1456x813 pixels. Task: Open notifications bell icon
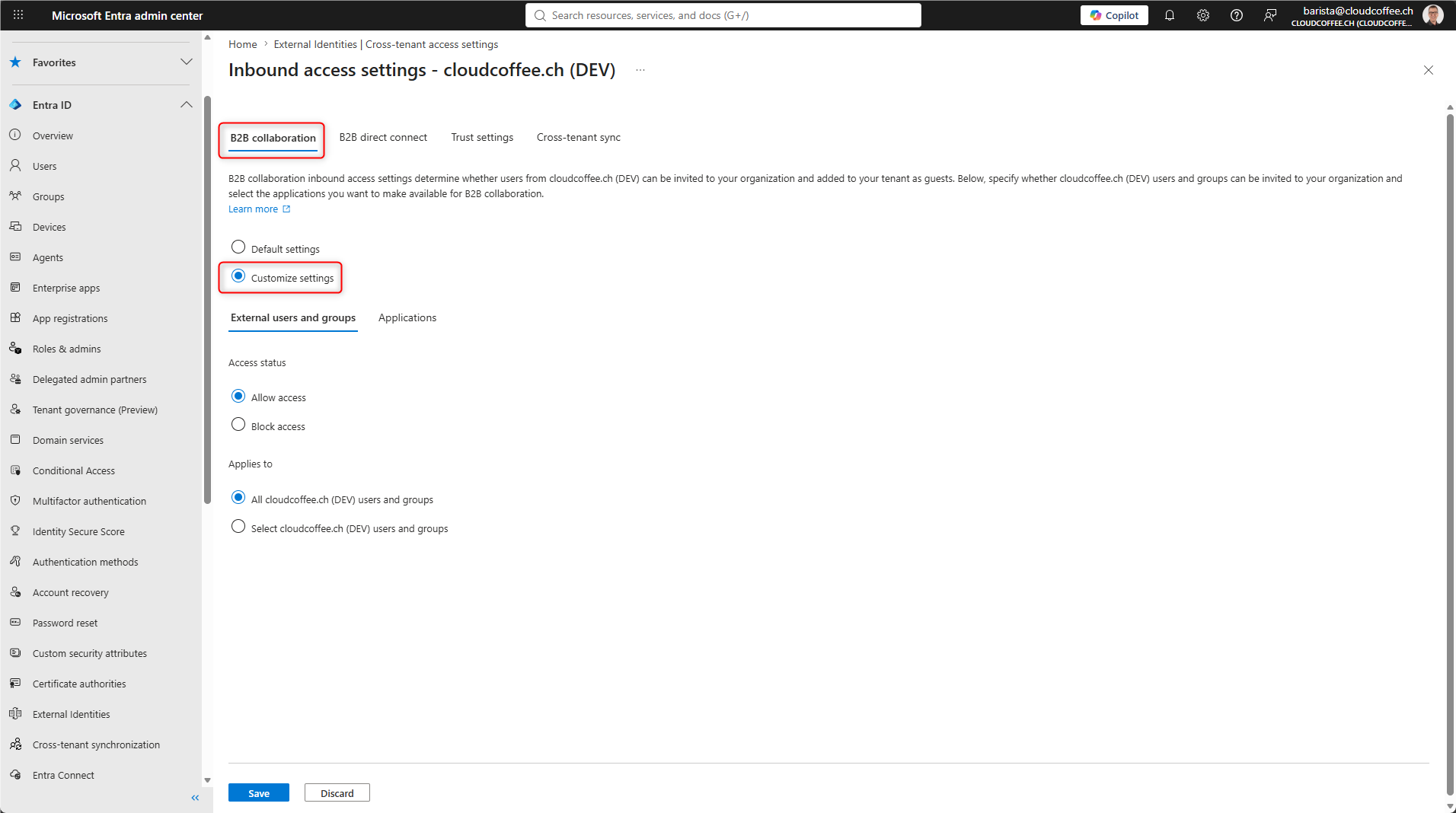pyautogui.click(x=1170, y=15)
